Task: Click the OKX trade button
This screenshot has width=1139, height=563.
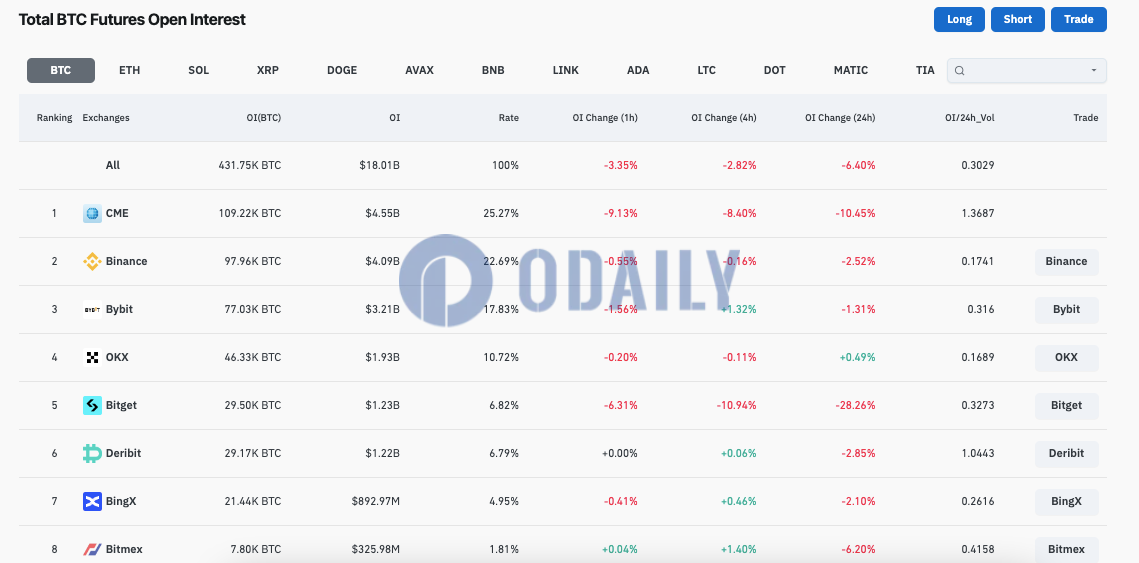Action: [x=1066, y=357]
